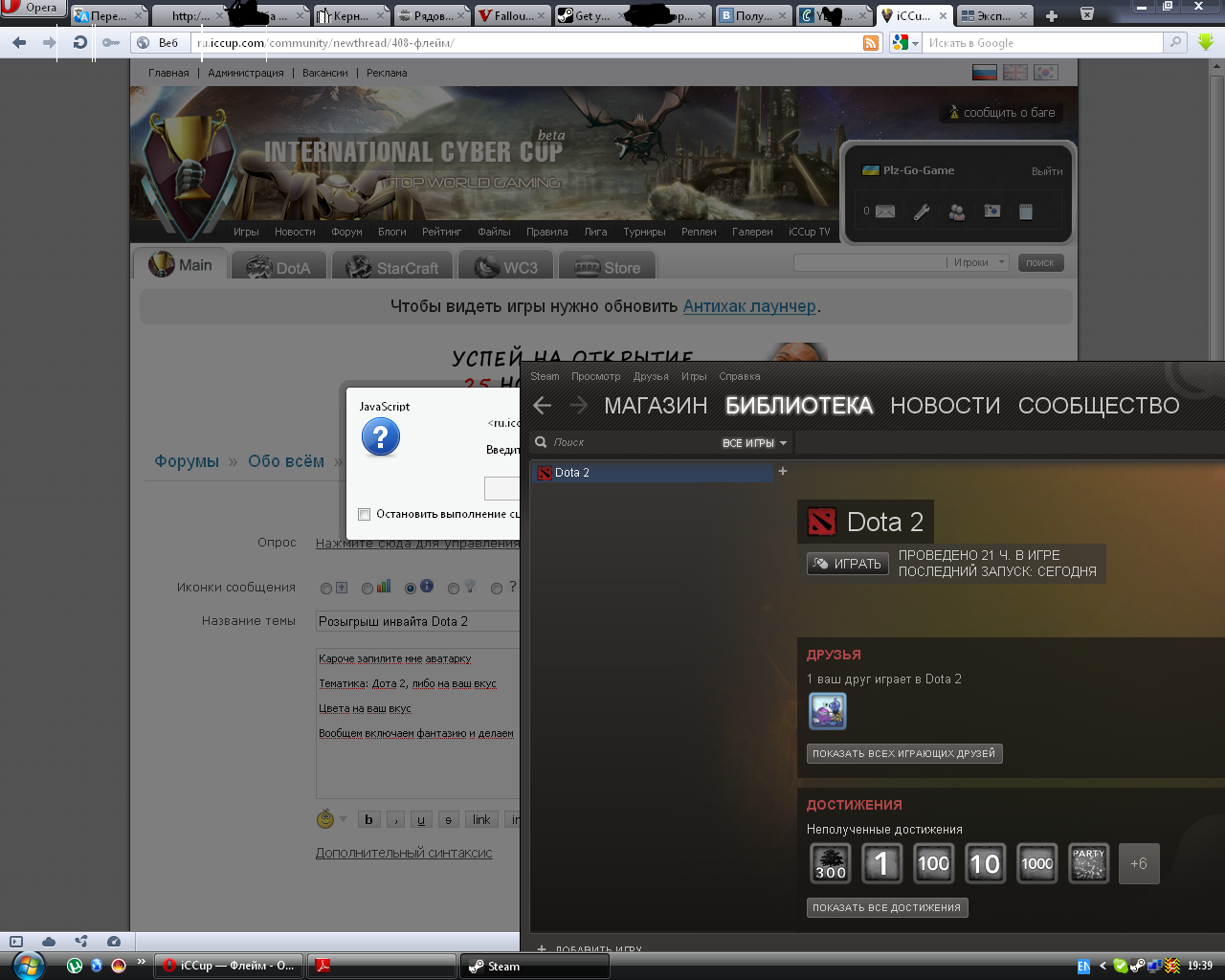The width and height of the screenshot is (1225, 980).
Task: Show the +6 more achievements tile
Action: coord(1139,863)
